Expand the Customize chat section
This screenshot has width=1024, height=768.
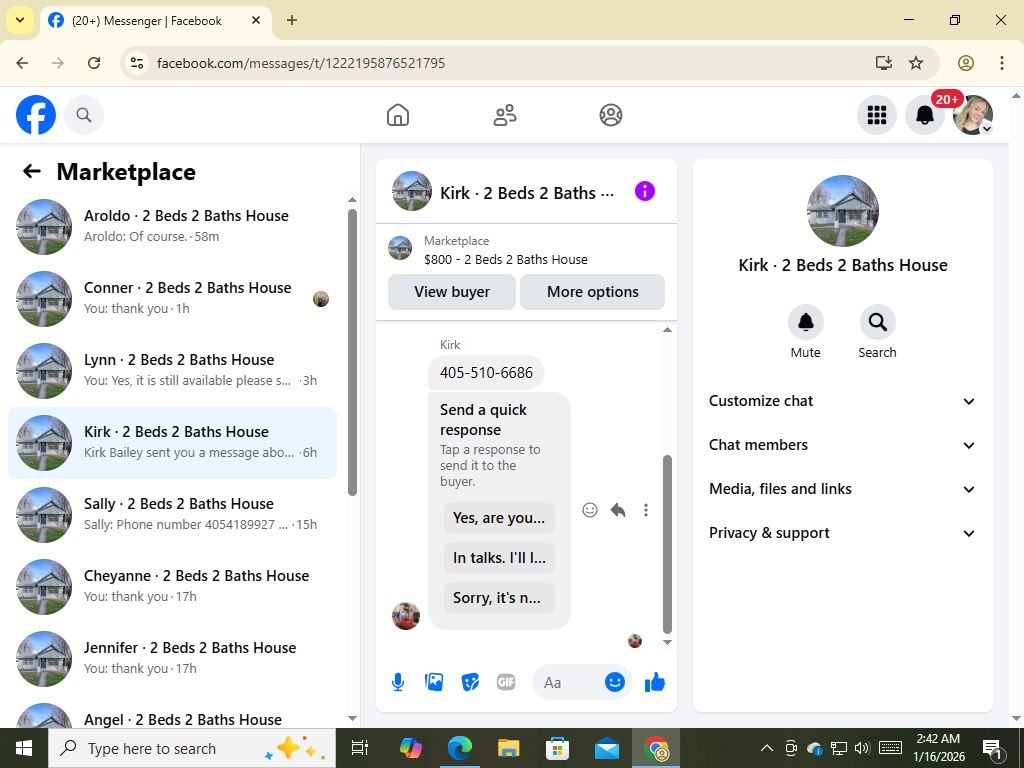click(x=842, y=401)
